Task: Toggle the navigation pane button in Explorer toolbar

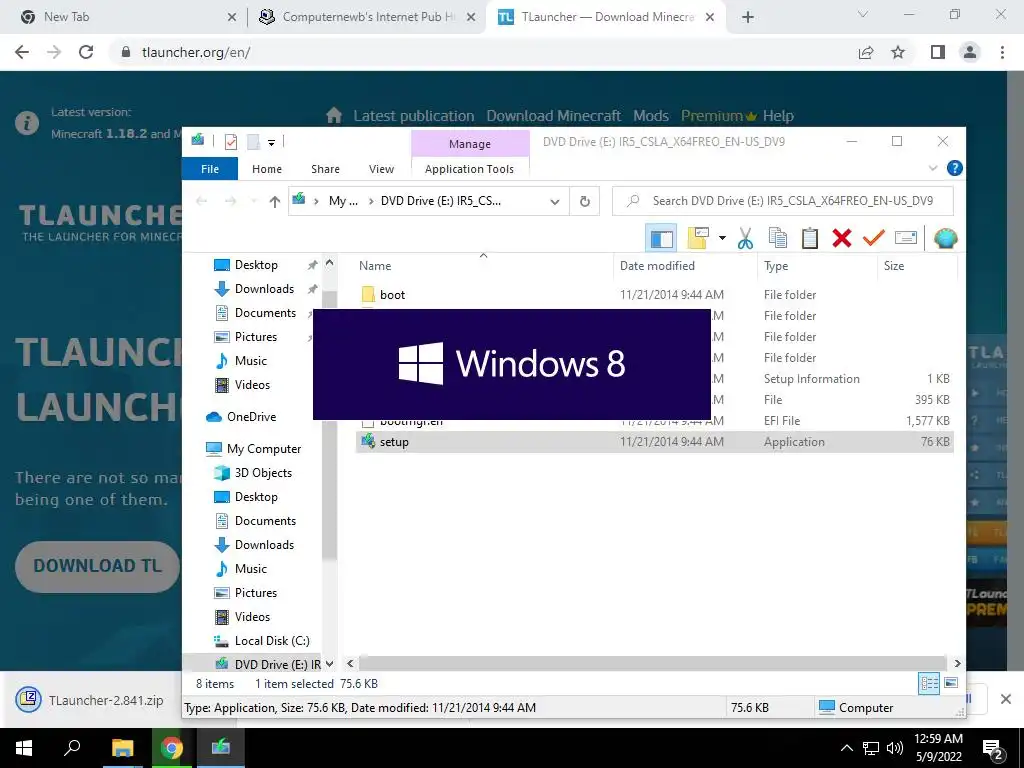Action: click(661, 238)
